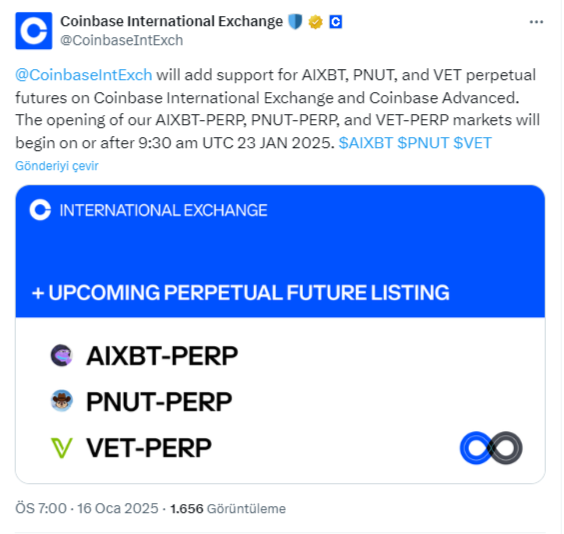The width and height of the screenshot is (564, 534).
Task: Click the @CoinbaseIntExch handle under name
Action: click(x=122, y=40)
